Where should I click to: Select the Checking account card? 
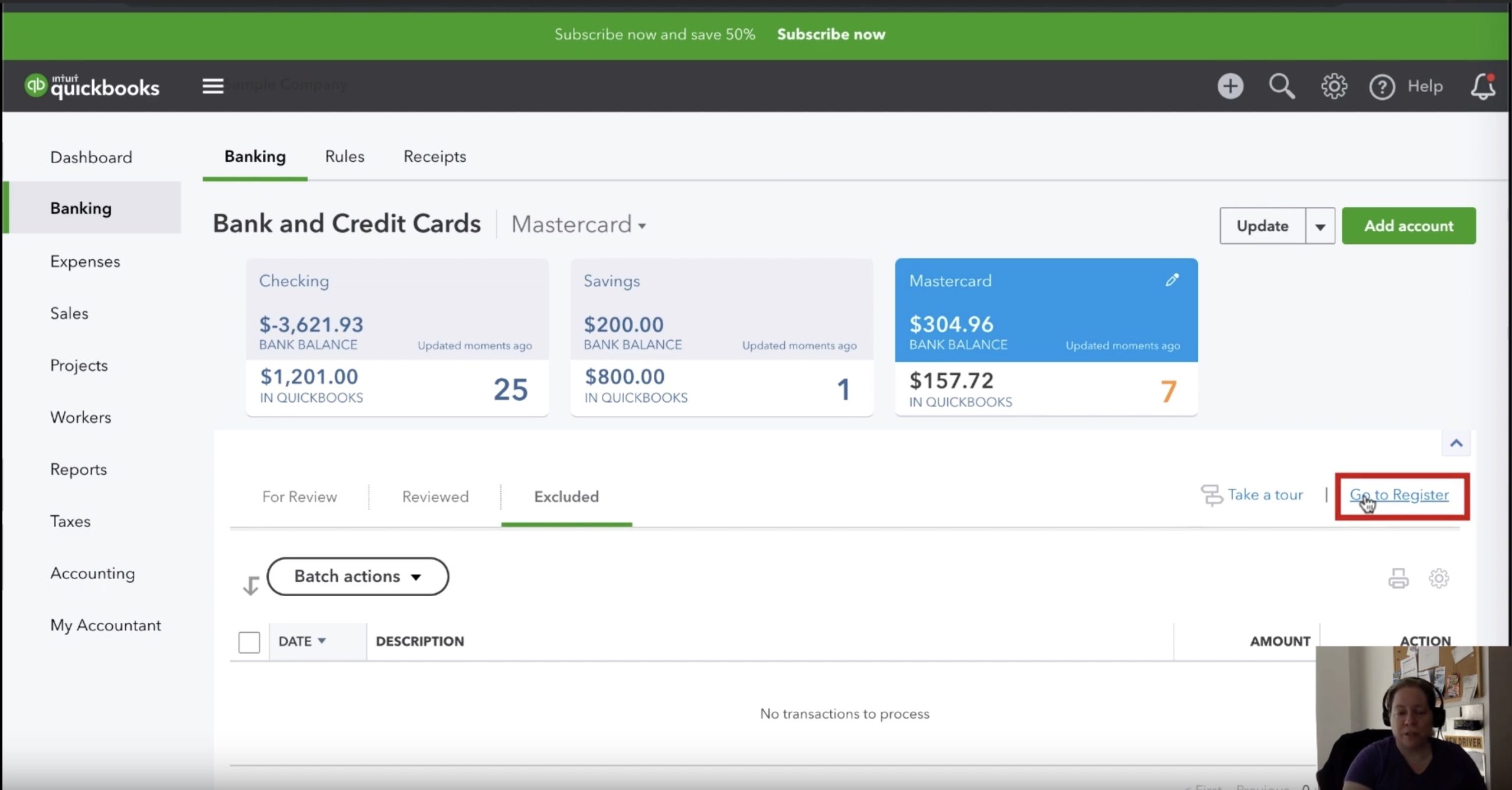(x=397, y=337)
